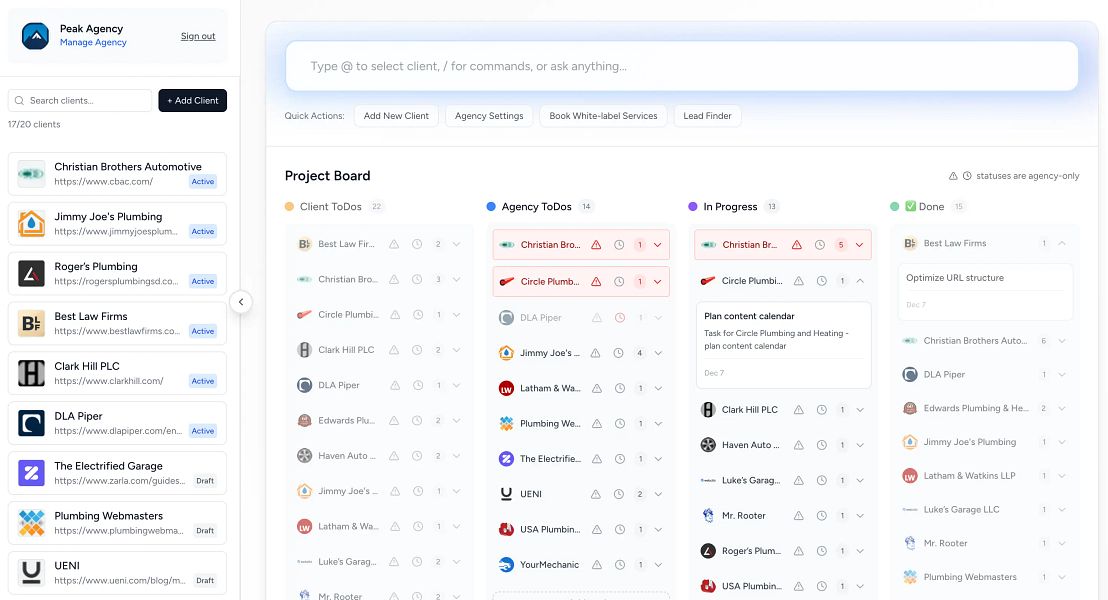Screen dimensions: 1108x600
Task: Click Best Law Firms logo in sidebar
Action: pyautogui.click(x=31, y=323)
